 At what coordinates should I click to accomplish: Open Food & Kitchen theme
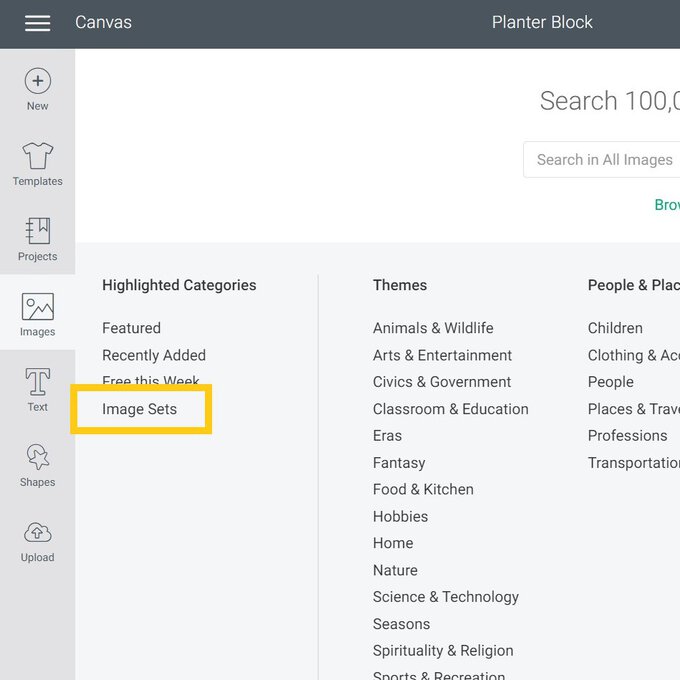click(423, 489)
